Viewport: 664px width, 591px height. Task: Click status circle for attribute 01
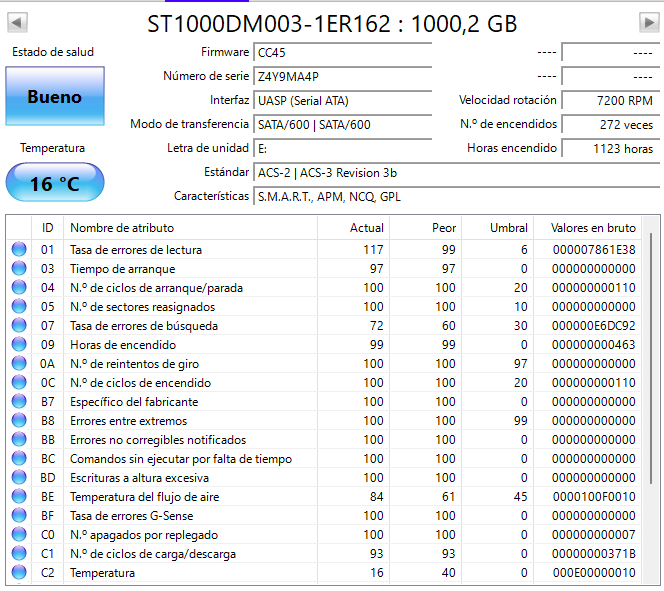19,249
